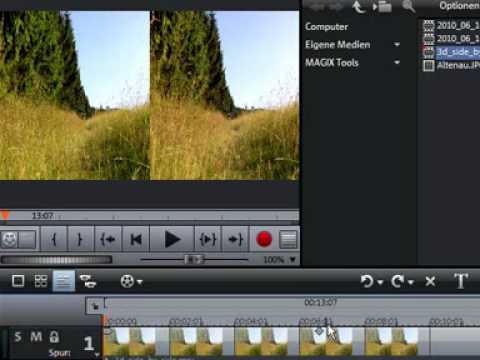Play the selected range button
This screenshot has height=360, width=480.
(x=208, y=239)
